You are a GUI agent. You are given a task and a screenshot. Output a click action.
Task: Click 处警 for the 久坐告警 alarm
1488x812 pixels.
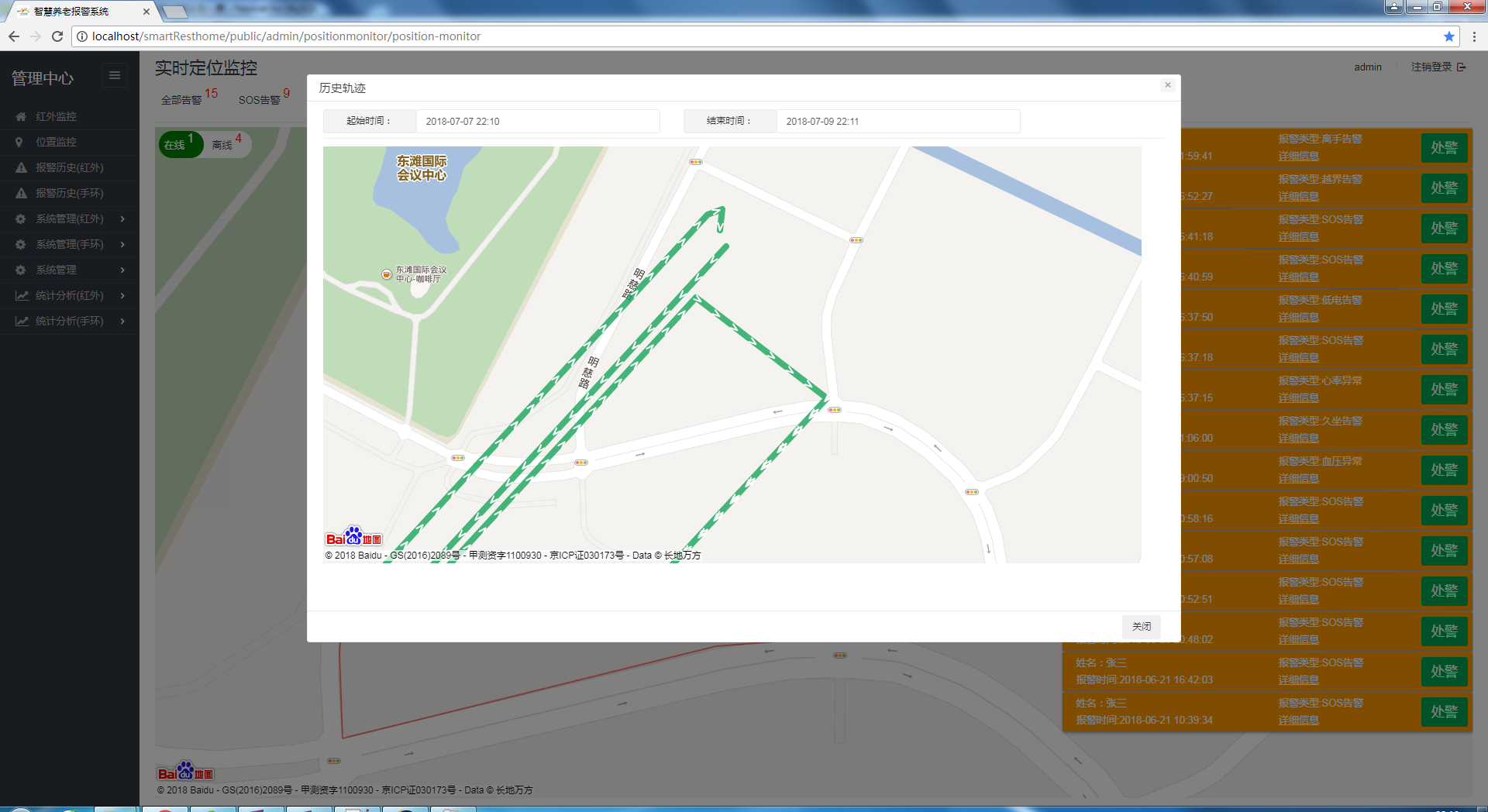tap(1445, 429)
